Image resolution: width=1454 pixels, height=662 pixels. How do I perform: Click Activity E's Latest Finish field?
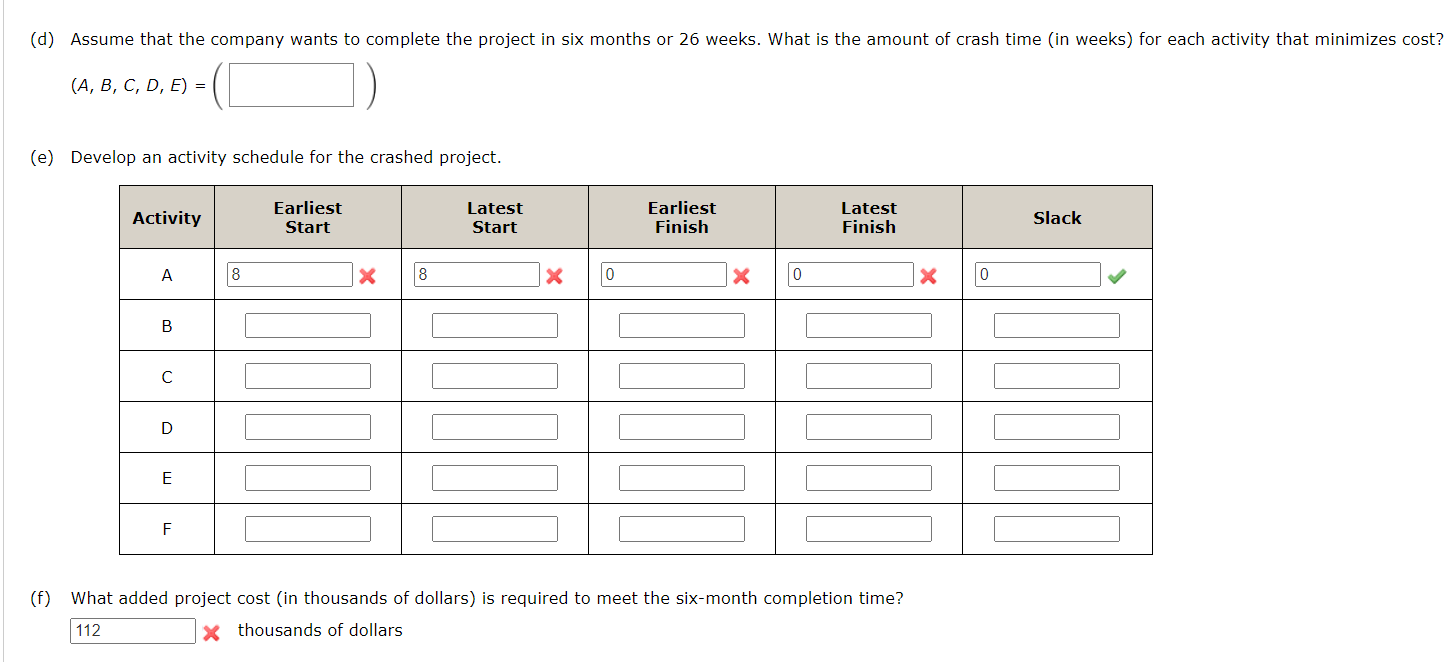pyautogui.click(x=868, y=477)
